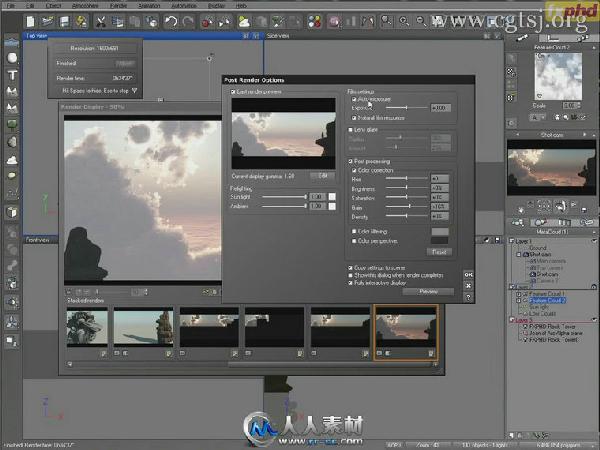Enable the Lens glare checkbox
600x450 pixels.
click(350, 130)
